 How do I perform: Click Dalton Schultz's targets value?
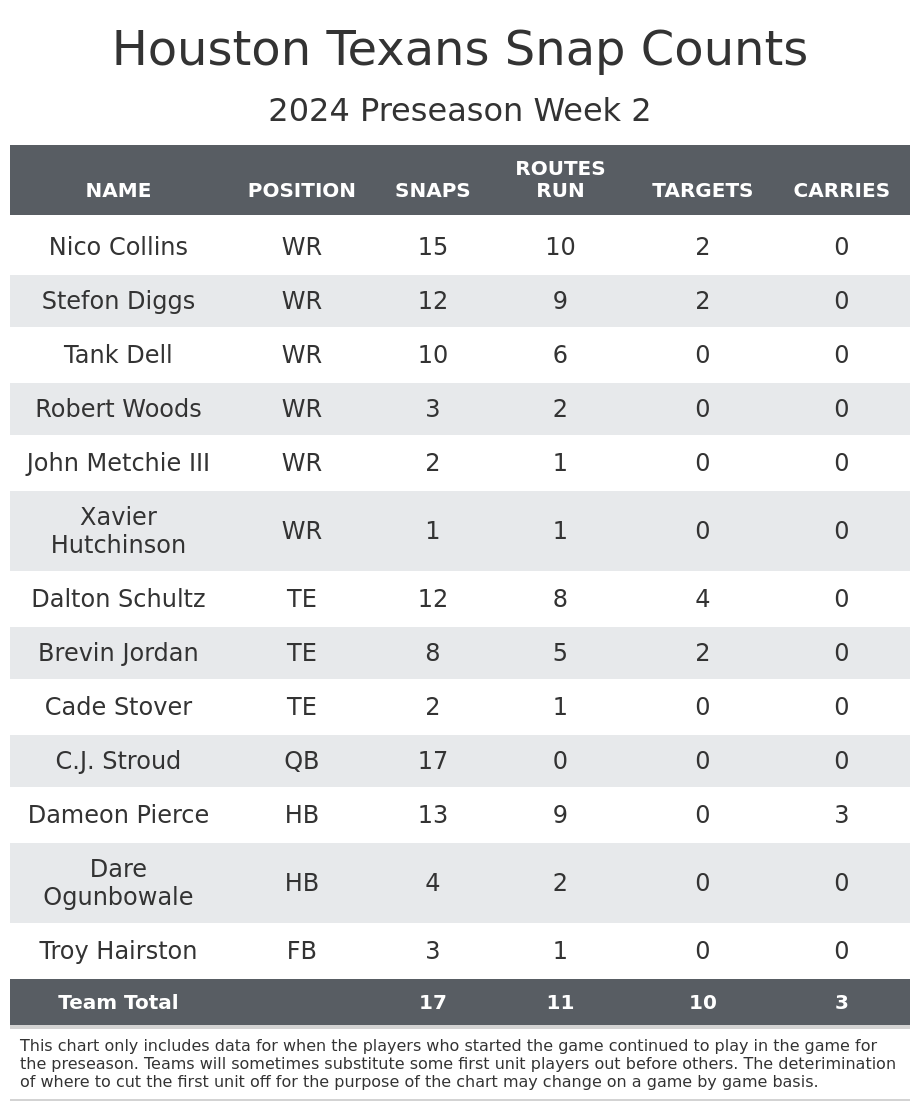click(x=702, y=599)
